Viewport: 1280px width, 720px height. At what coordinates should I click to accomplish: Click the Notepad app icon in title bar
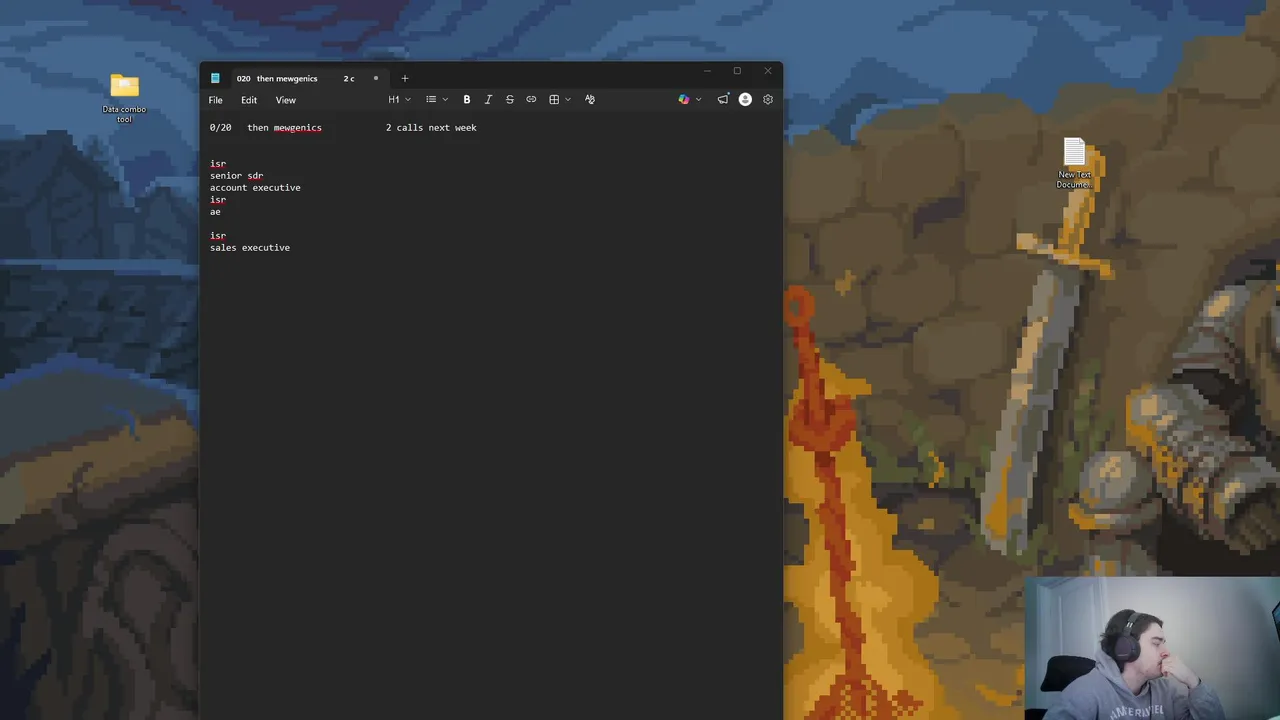click(215, 78)
